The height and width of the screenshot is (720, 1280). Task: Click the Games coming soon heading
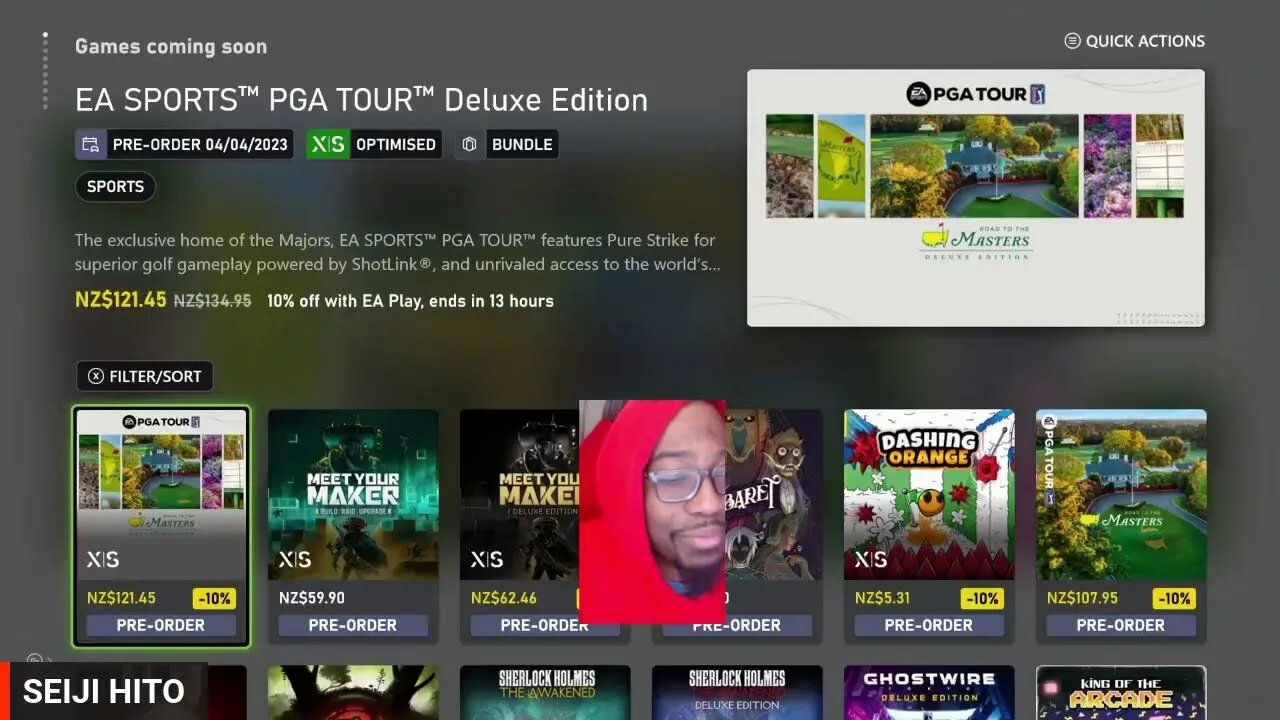(171, 46)
